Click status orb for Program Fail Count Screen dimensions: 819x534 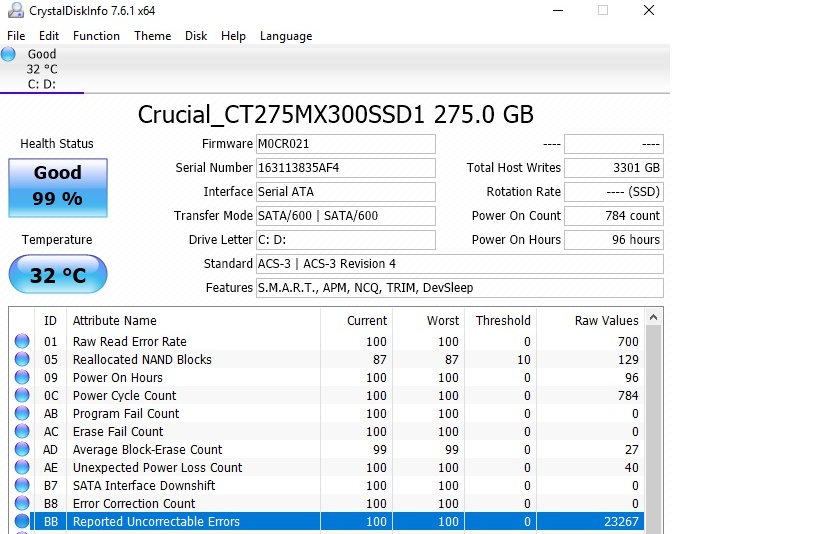coord(22,413)
